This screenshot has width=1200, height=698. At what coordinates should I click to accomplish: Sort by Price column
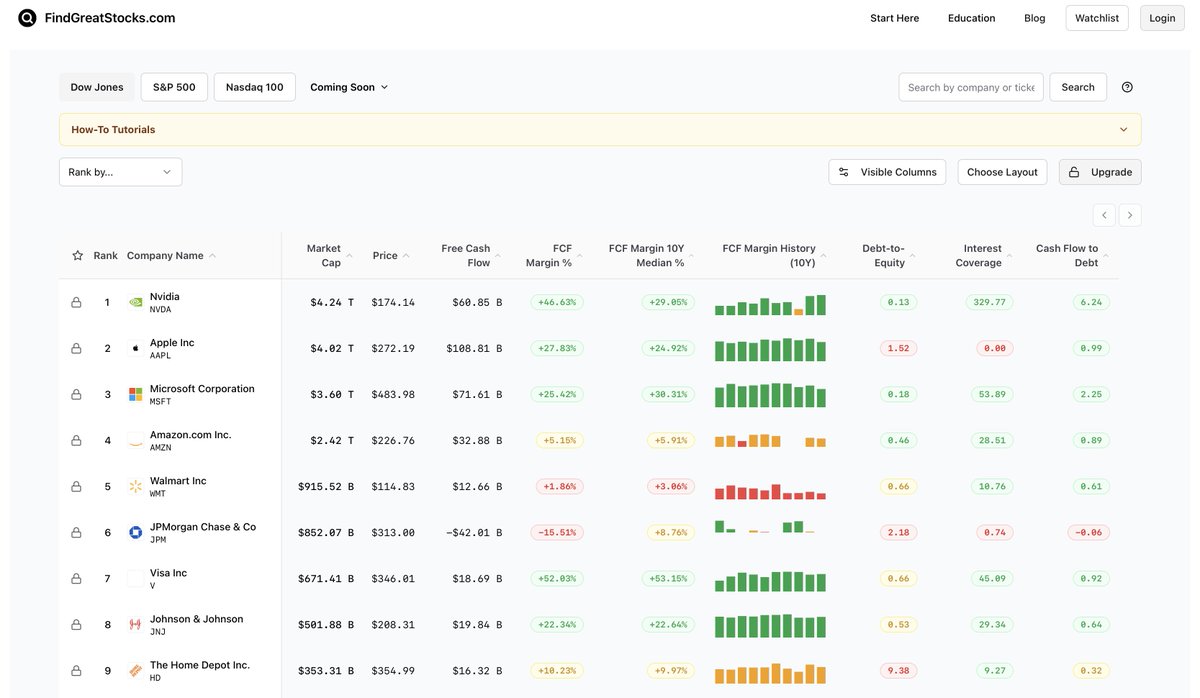pyautogui.click(x=390, y=255)
